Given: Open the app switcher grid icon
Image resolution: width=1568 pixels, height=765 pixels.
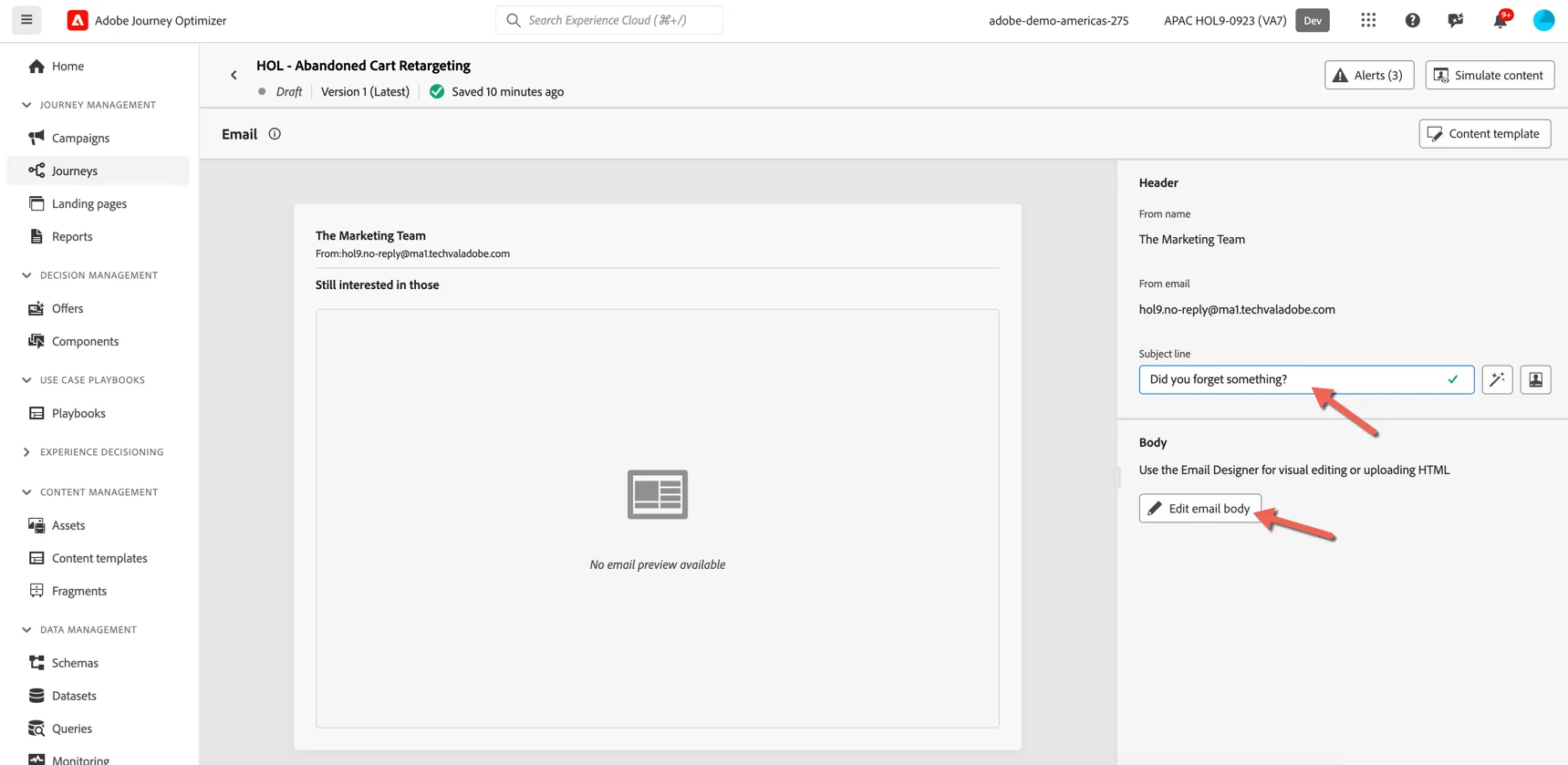Looking at the screenshot, I should pos(1368,20).
